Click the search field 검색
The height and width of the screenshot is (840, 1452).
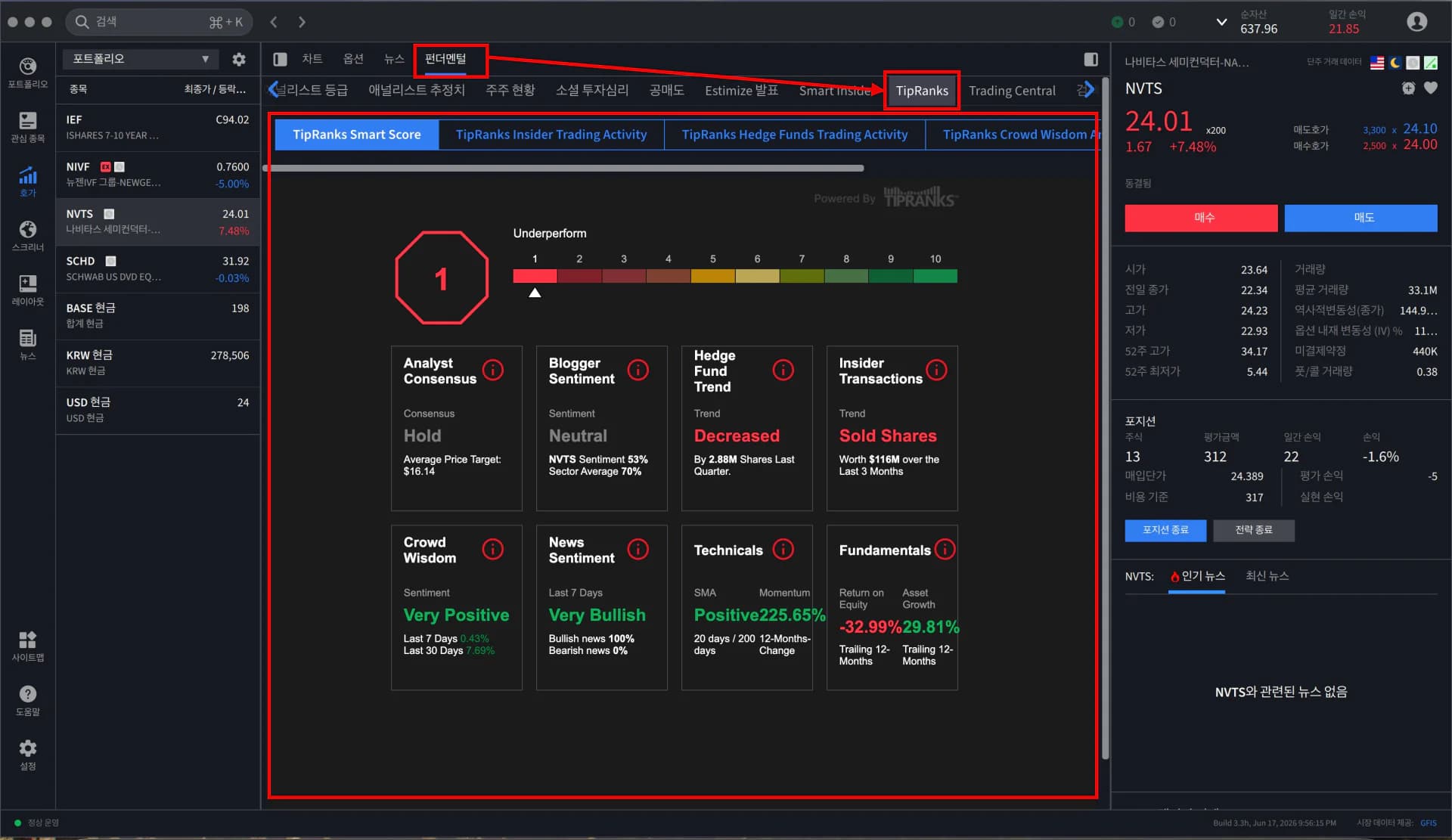pos(159,22)
